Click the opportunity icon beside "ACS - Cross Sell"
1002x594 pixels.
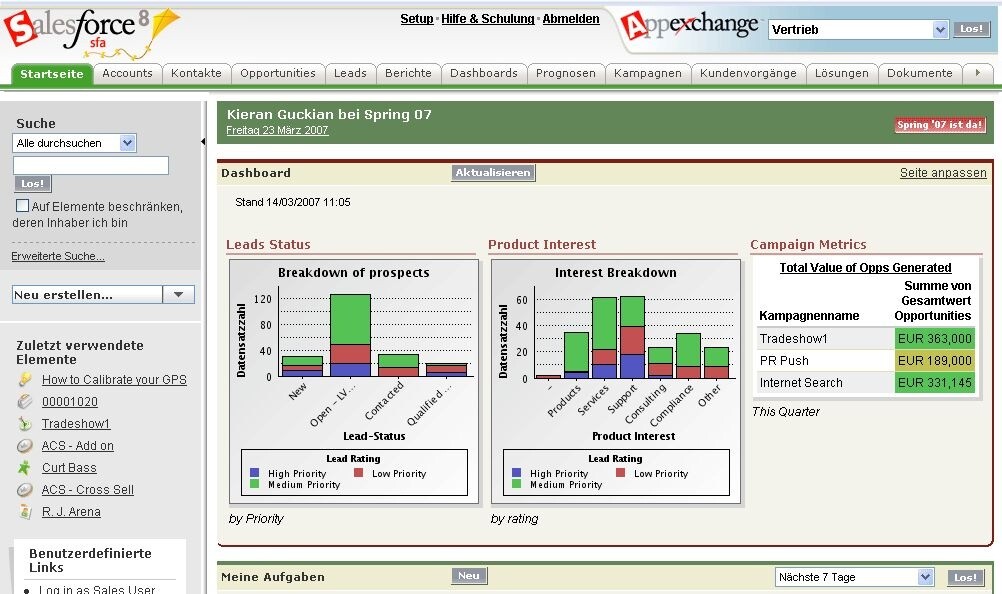[22, 489]
